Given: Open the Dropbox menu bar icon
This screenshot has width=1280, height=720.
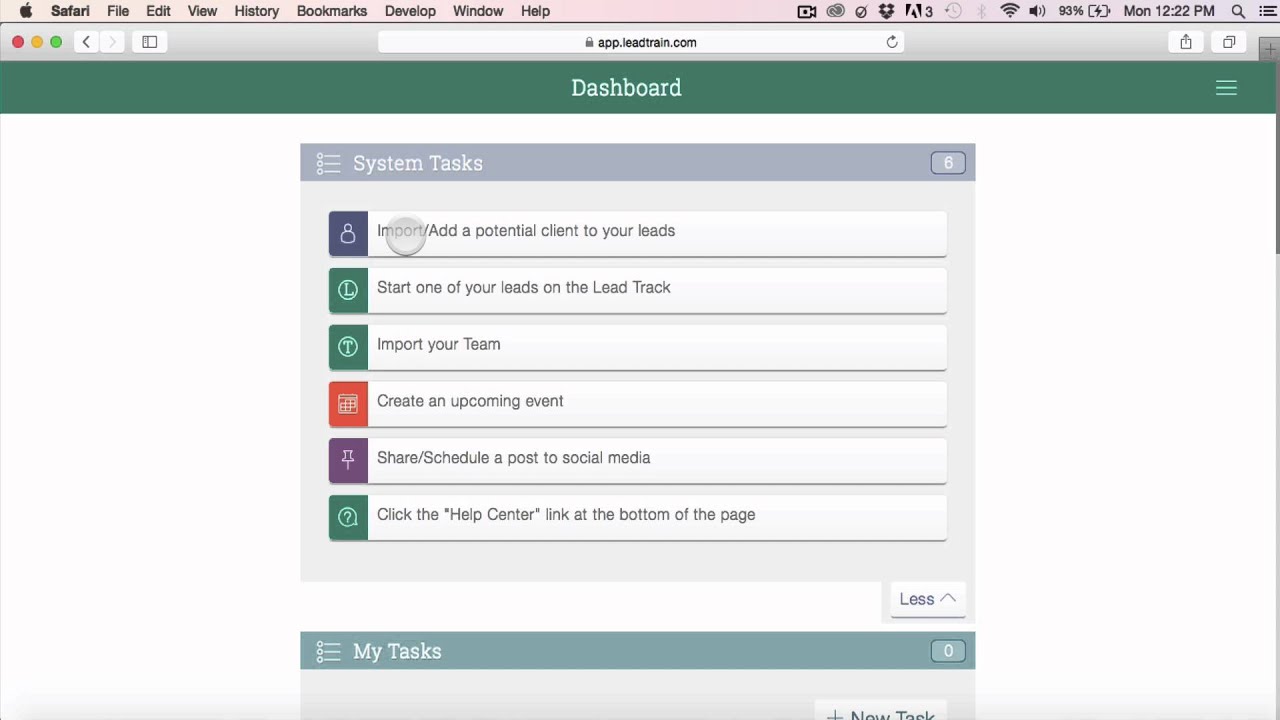Looking at the screenshot, I should point(886,11).
